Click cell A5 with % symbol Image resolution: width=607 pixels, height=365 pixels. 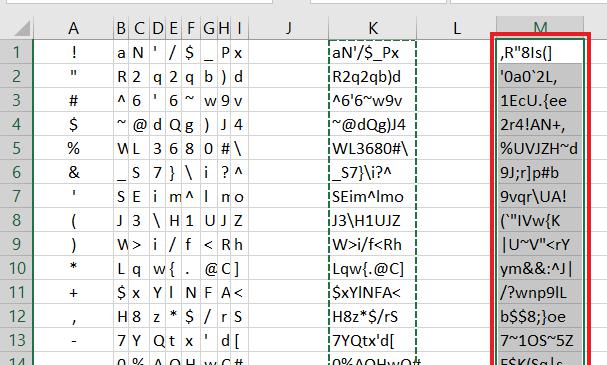[x=74, y=148]
